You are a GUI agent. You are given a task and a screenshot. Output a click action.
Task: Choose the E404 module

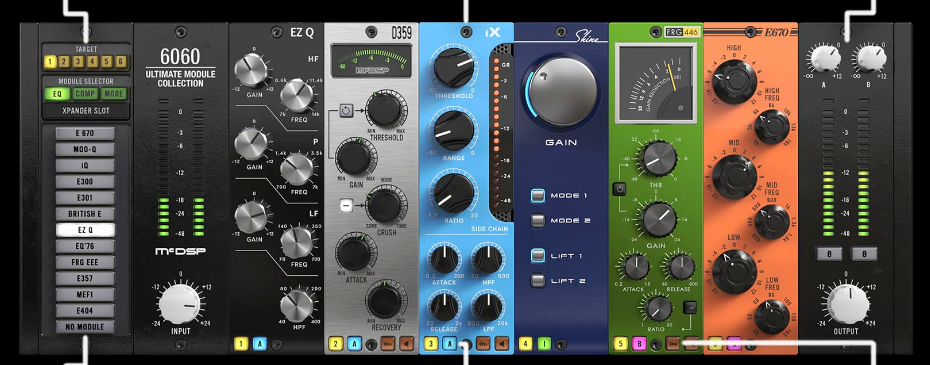coord(85,310)
